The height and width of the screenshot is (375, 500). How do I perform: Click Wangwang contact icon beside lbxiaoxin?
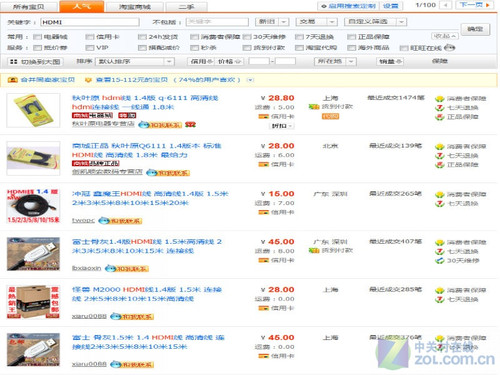[127, 268]
